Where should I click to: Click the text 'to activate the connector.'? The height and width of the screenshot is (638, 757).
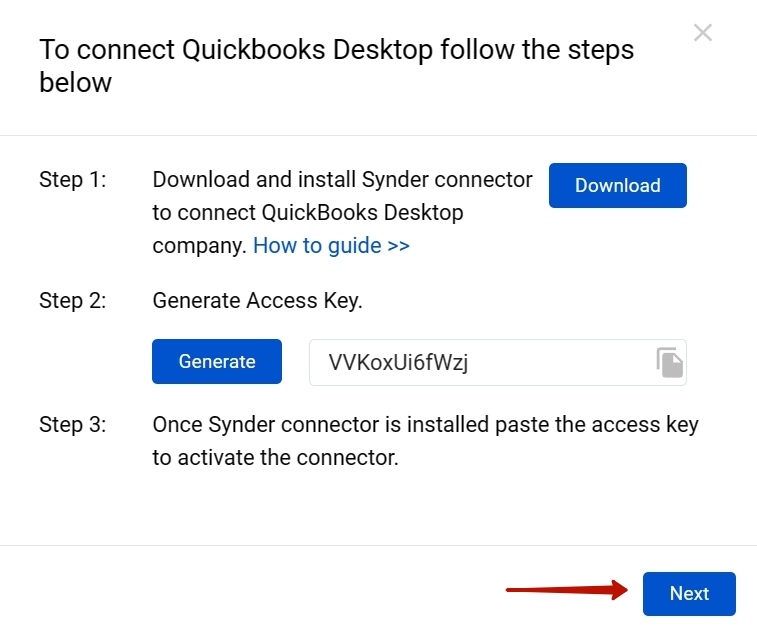(275, 458)
